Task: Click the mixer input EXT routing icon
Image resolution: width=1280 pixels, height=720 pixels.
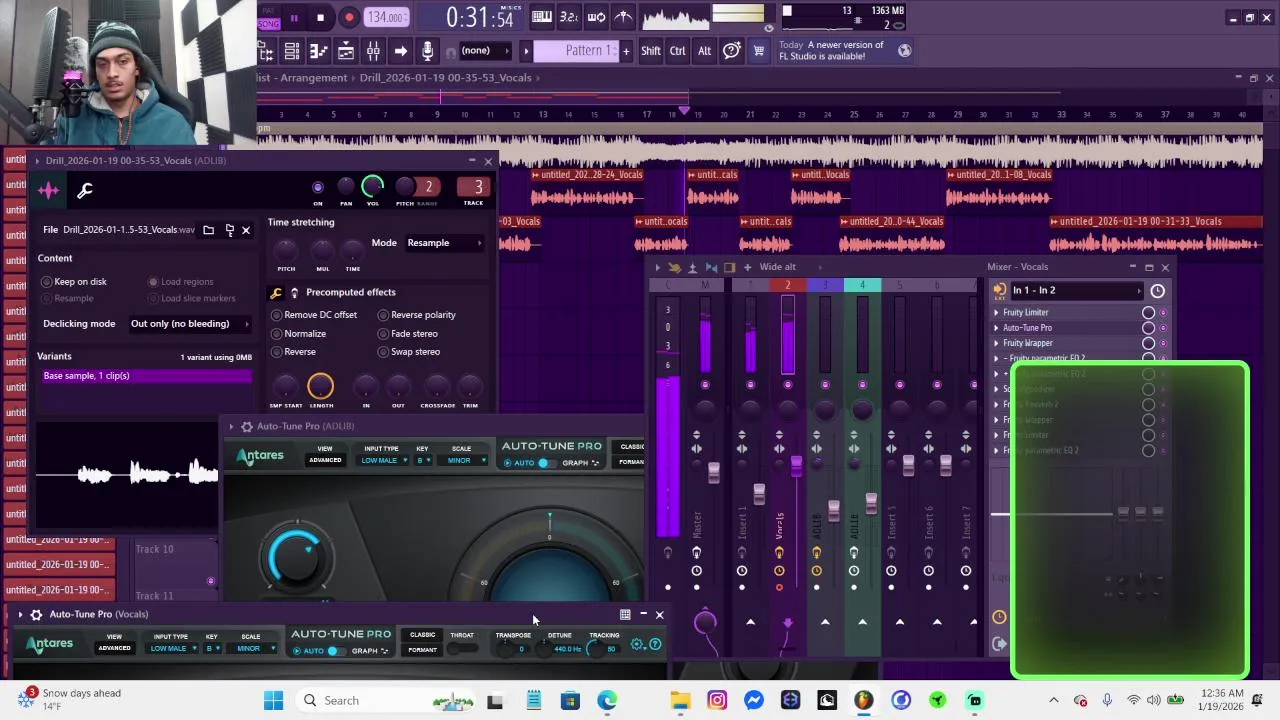Action: 999,291
